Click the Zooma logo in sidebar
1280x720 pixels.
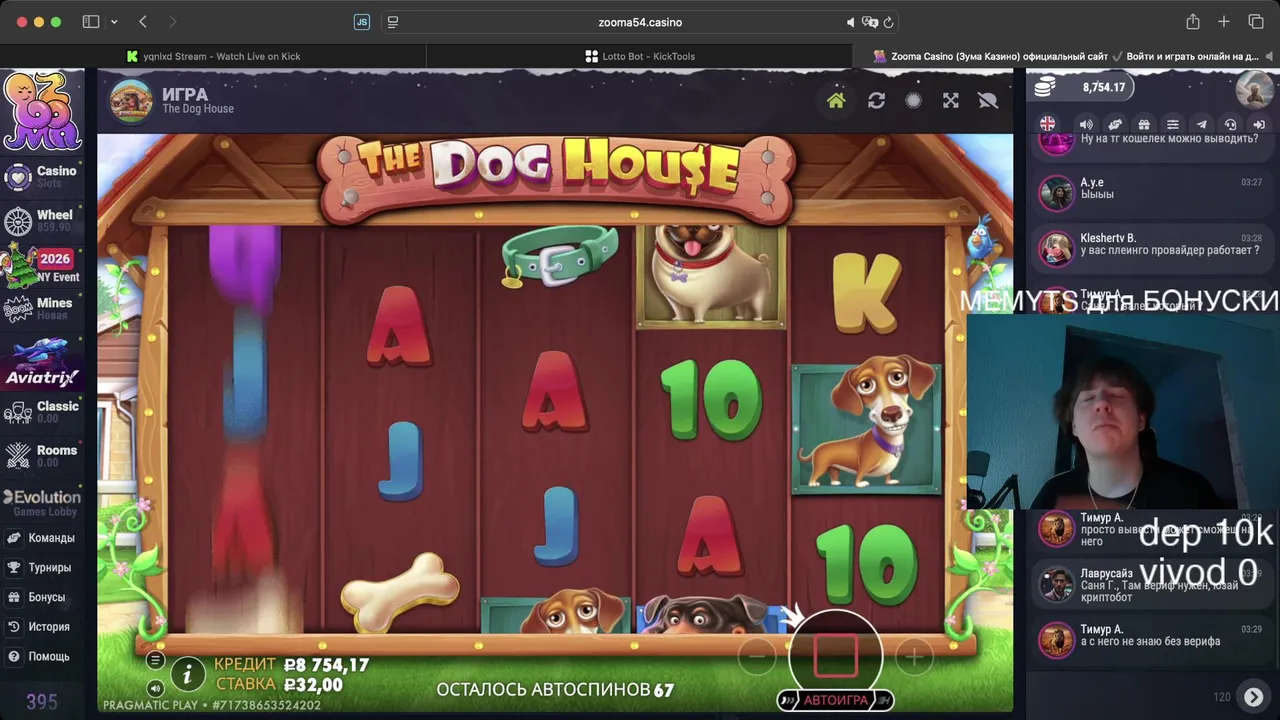coord(42,110)
